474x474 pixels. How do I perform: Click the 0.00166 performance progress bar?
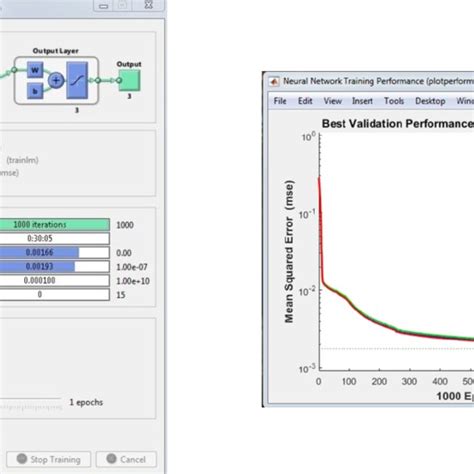tap(54, 253)
